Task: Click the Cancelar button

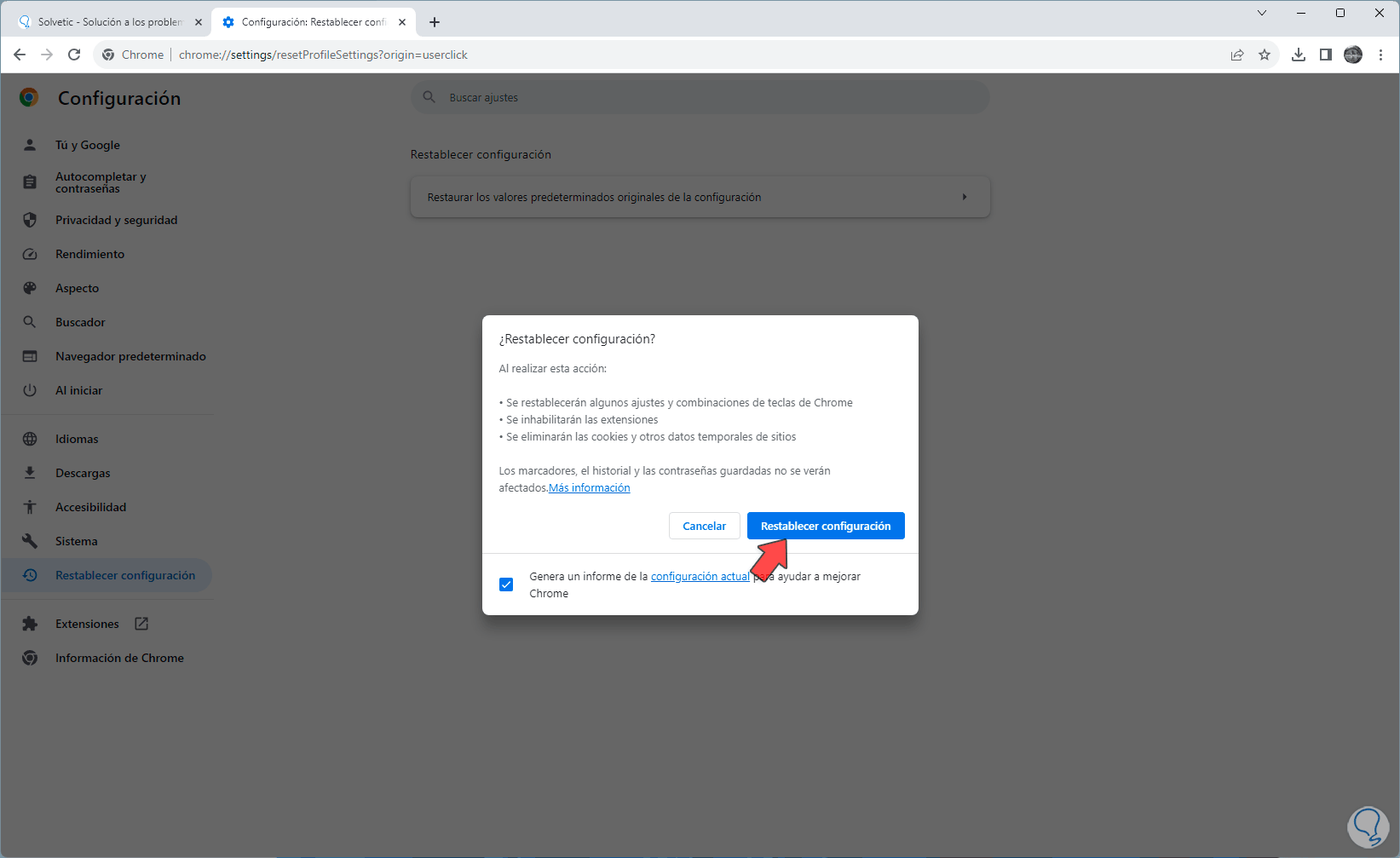Action: [x=704, y=526]
